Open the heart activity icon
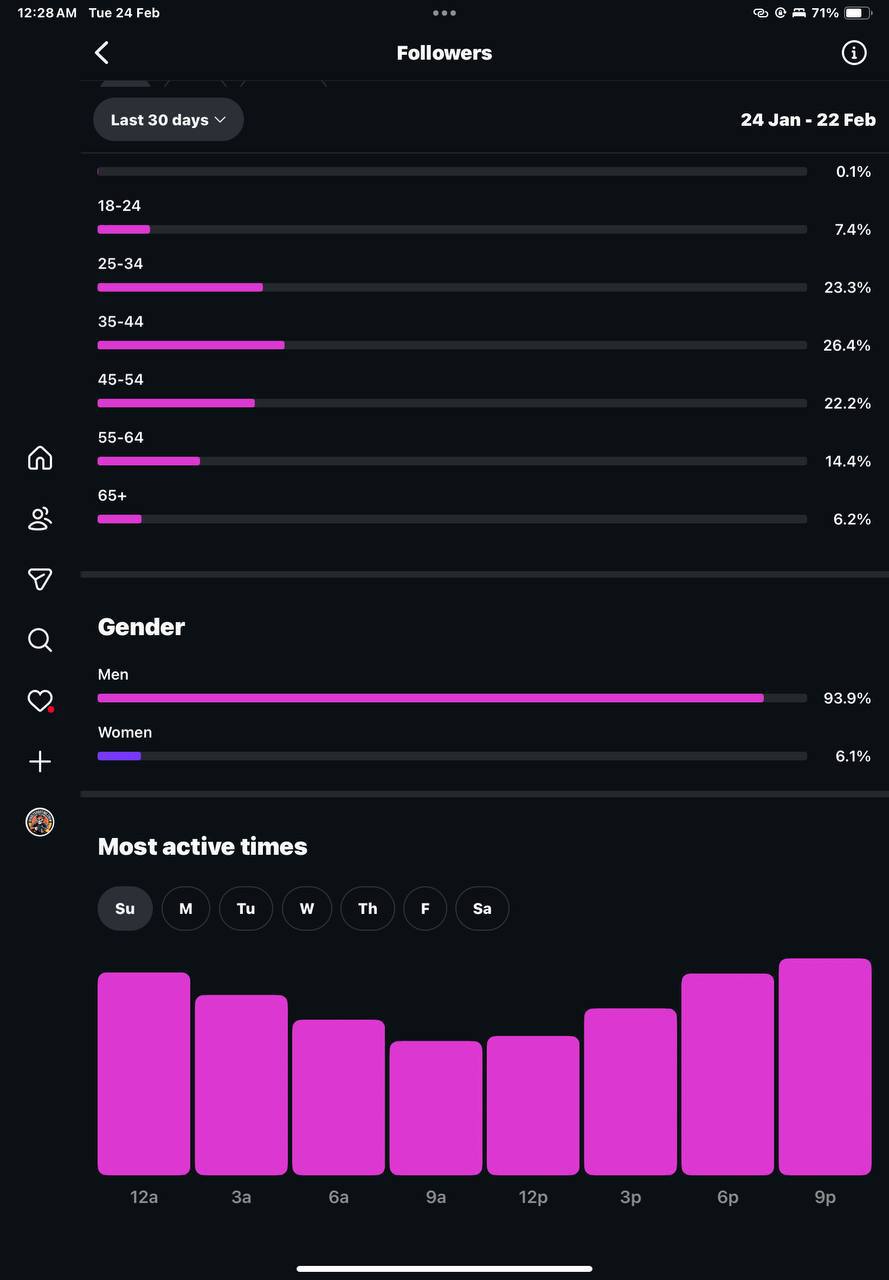889x1280 pixels. tap(40, 701)
